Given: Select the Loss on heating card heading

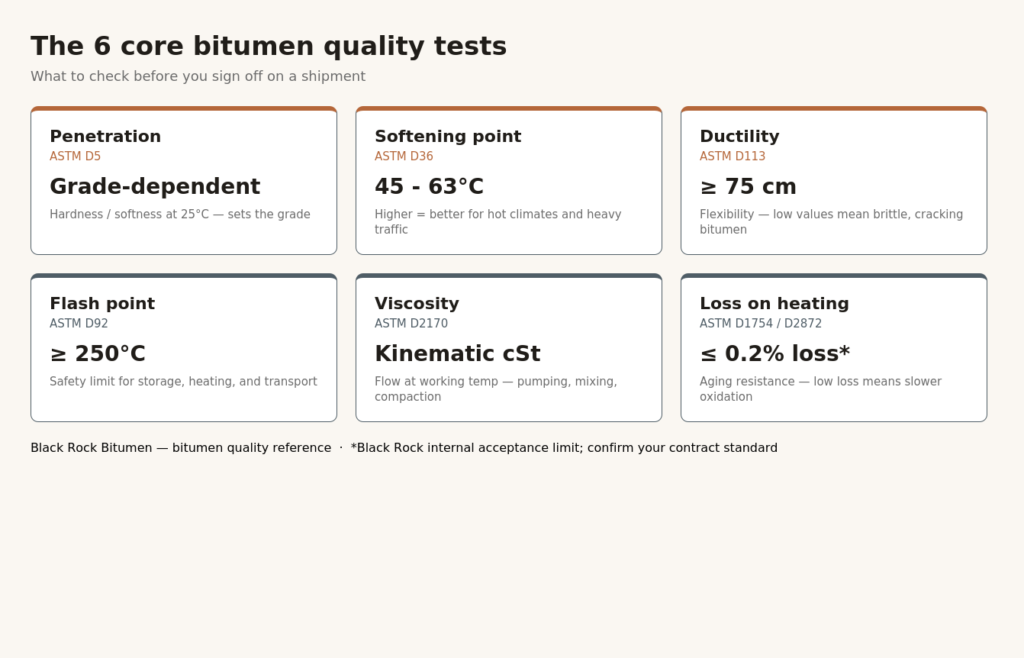Looking at the screenshot, I should click(x=774, y=304).
